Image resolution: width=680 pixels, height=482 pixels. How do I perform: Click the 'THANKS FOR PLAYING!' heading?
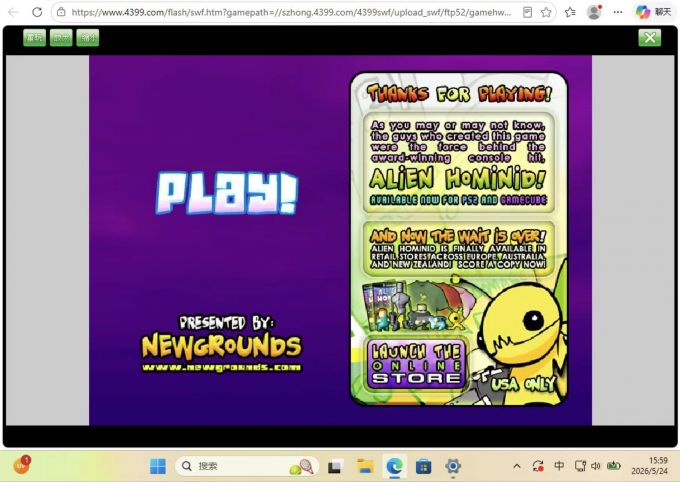(459, 94)
